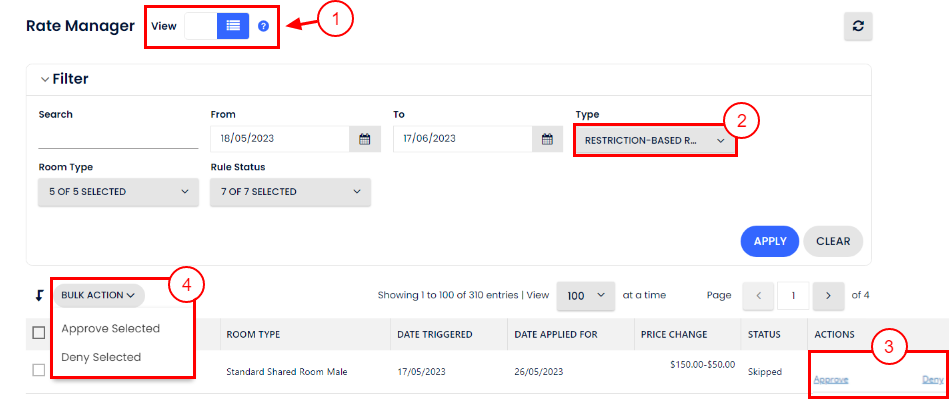The image size is (951, 402).
Task: Click the refresh icon button
Action: click(x=858, y=26)
